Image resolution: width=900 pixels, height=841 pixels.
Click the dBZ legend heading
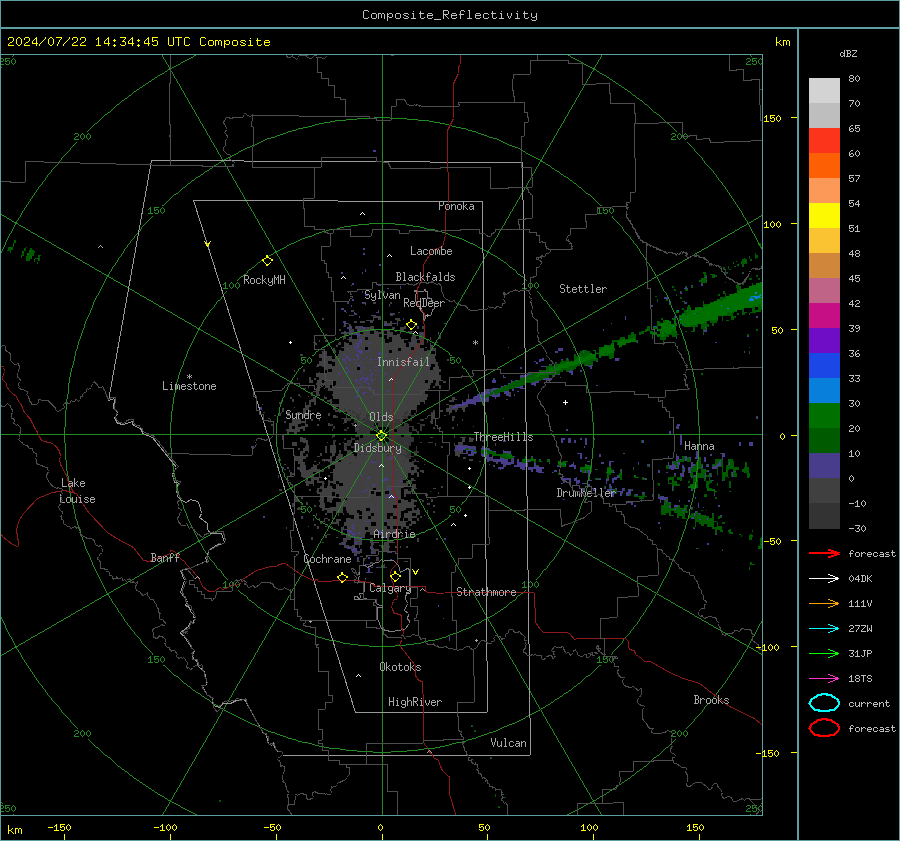coord(848,54)
